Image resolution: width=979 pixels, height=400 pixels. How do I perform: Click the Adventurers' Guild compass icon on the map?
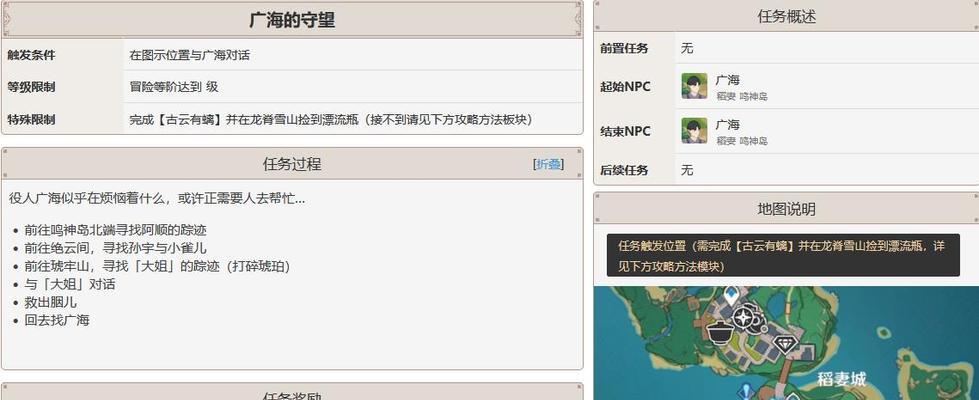[x=744, y=318]
